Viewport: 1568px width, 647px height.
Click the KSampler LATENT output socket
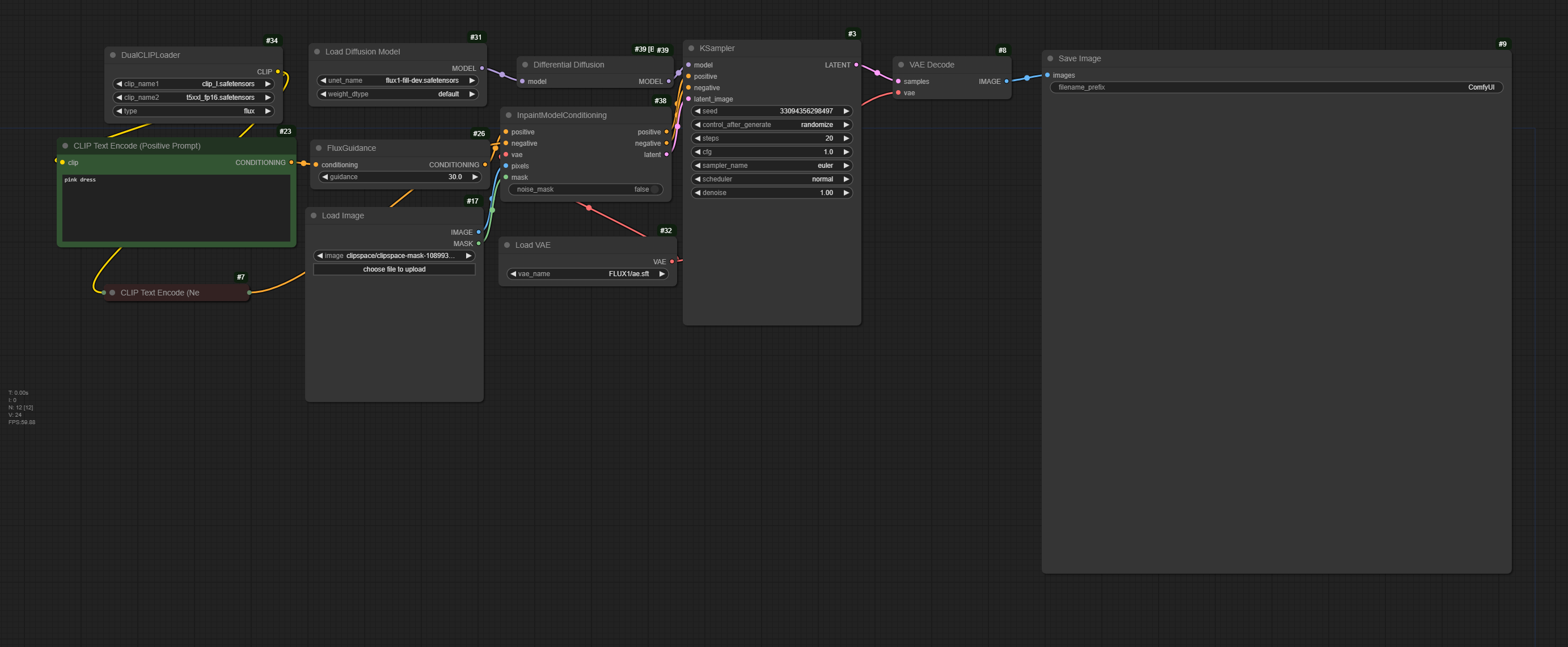856,65
